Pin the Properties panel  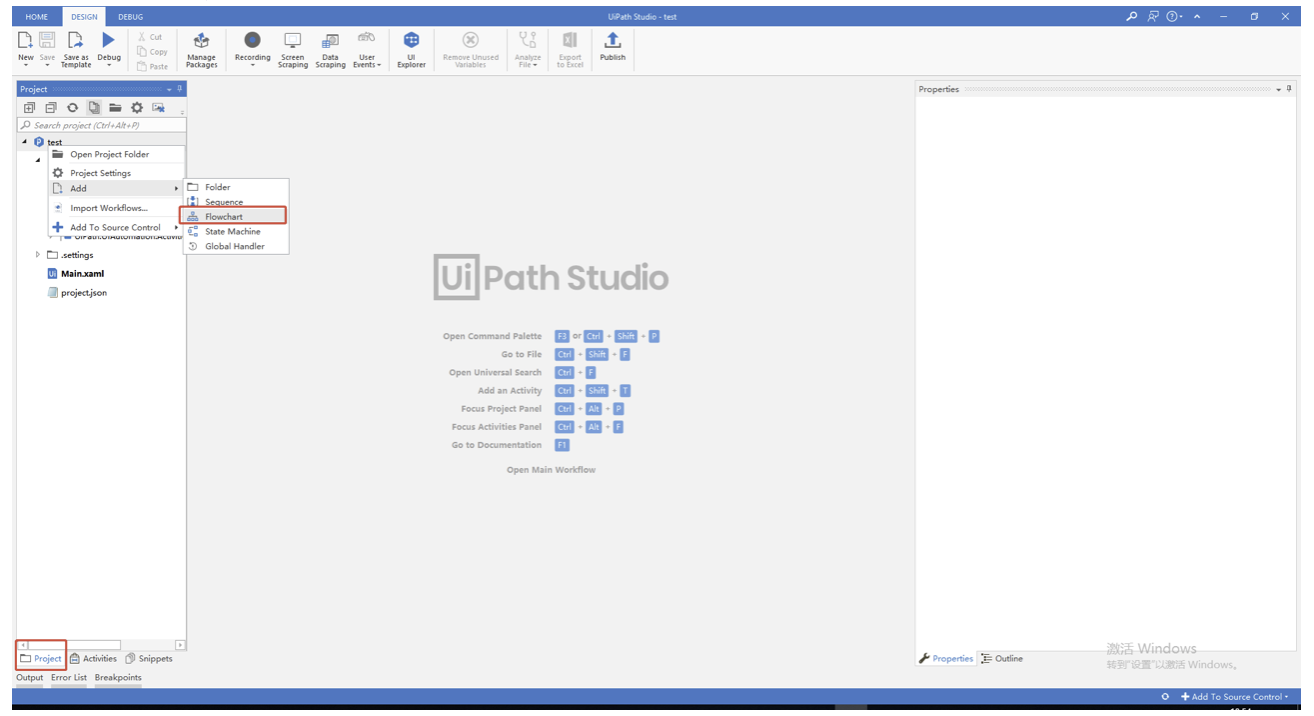pyautogui.click(x=1289, y=89)
